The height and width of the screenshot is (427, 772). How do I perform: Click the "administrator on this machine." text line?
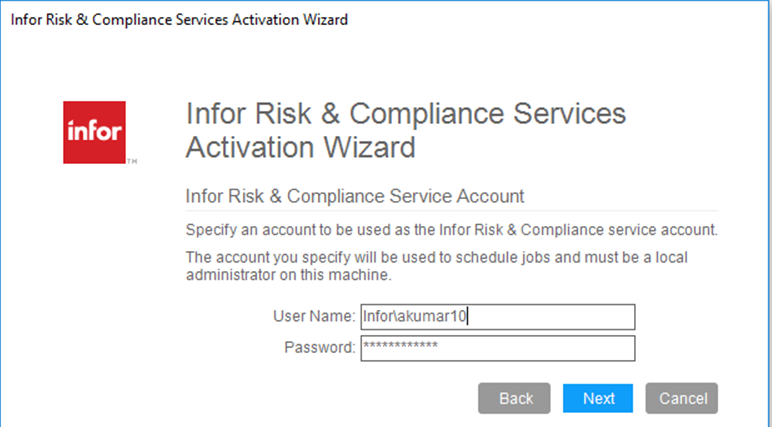click(x=289, y=274)
